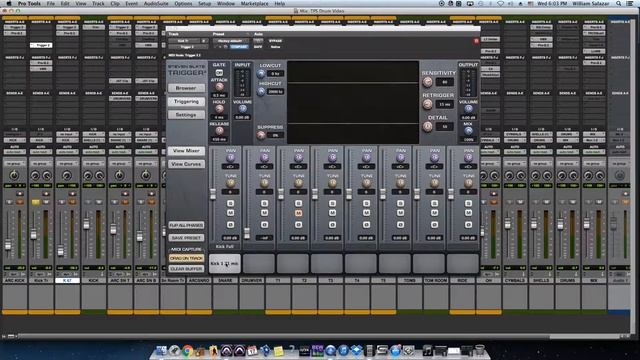This screenshot has height=360, width=640.
Task: Open the Trigger 2 insert selector dropdown
Action: [189, 47]
